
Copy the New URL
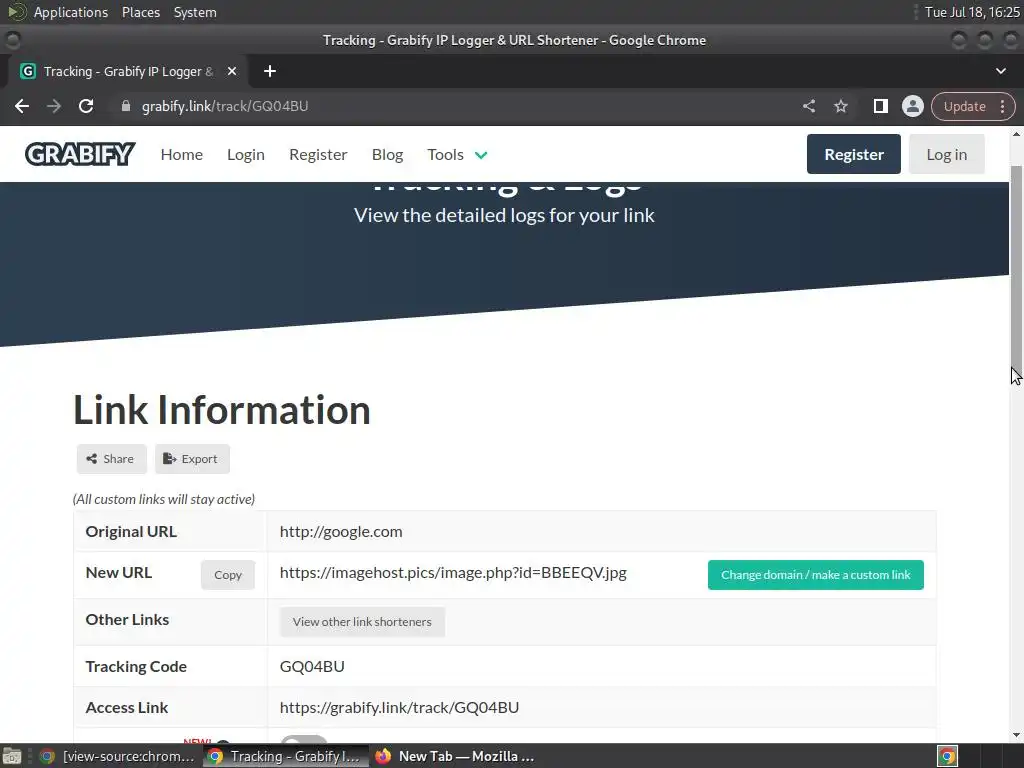[x=228, y=575]
